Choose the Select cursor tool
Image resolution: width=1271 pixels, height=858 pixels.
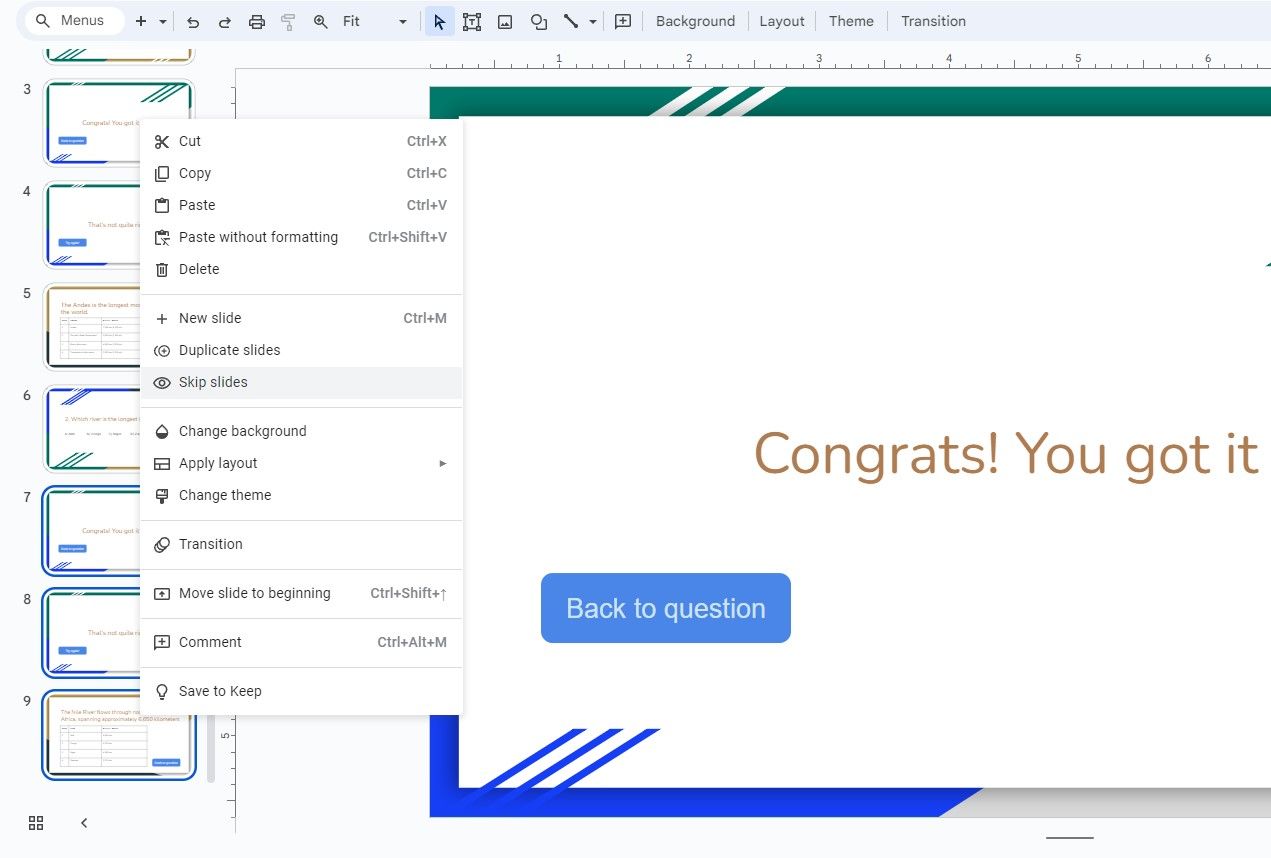click(439, 21)
